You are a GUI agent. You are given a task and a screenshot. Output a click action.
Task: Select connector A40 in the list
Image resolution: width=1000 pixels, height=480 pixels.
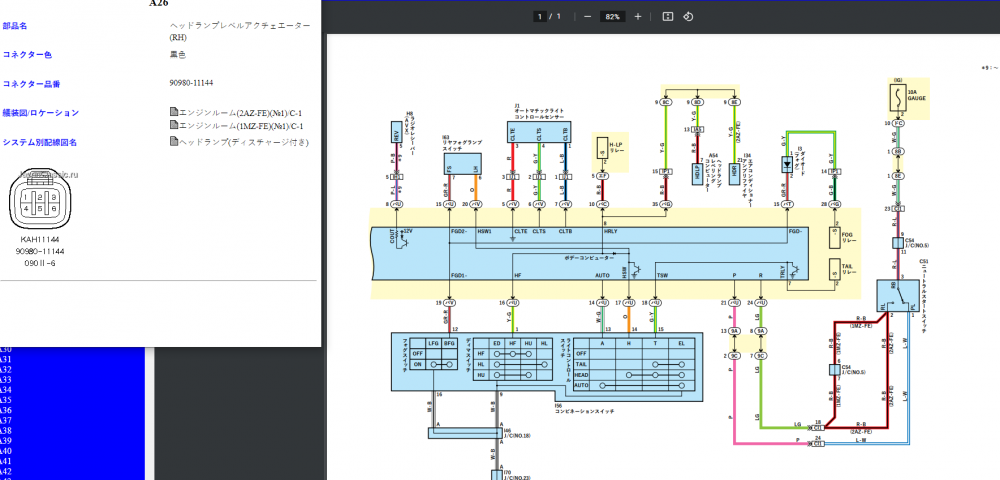tap(6, 451)
